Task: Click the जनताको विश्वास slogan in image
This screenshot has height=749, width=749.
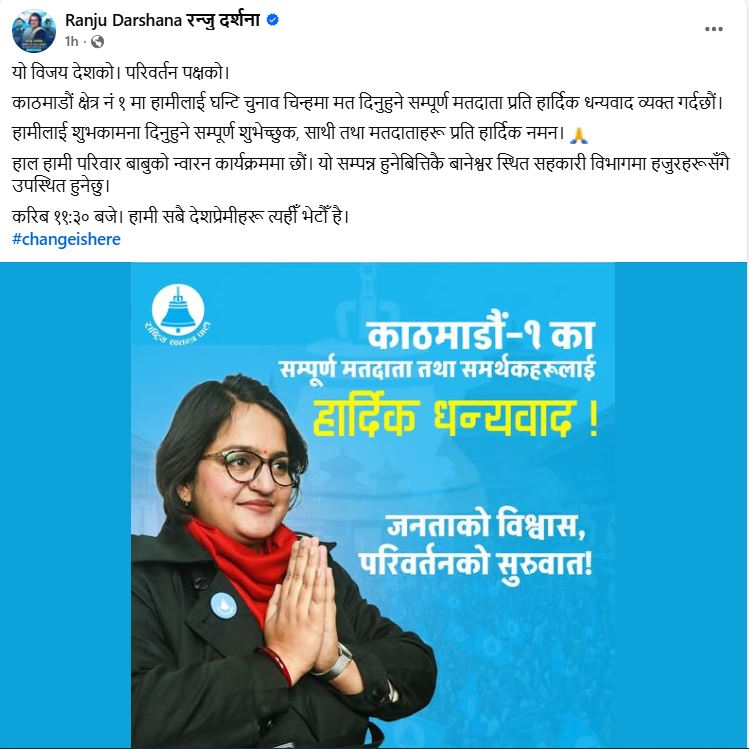Action: coord(487,526)
